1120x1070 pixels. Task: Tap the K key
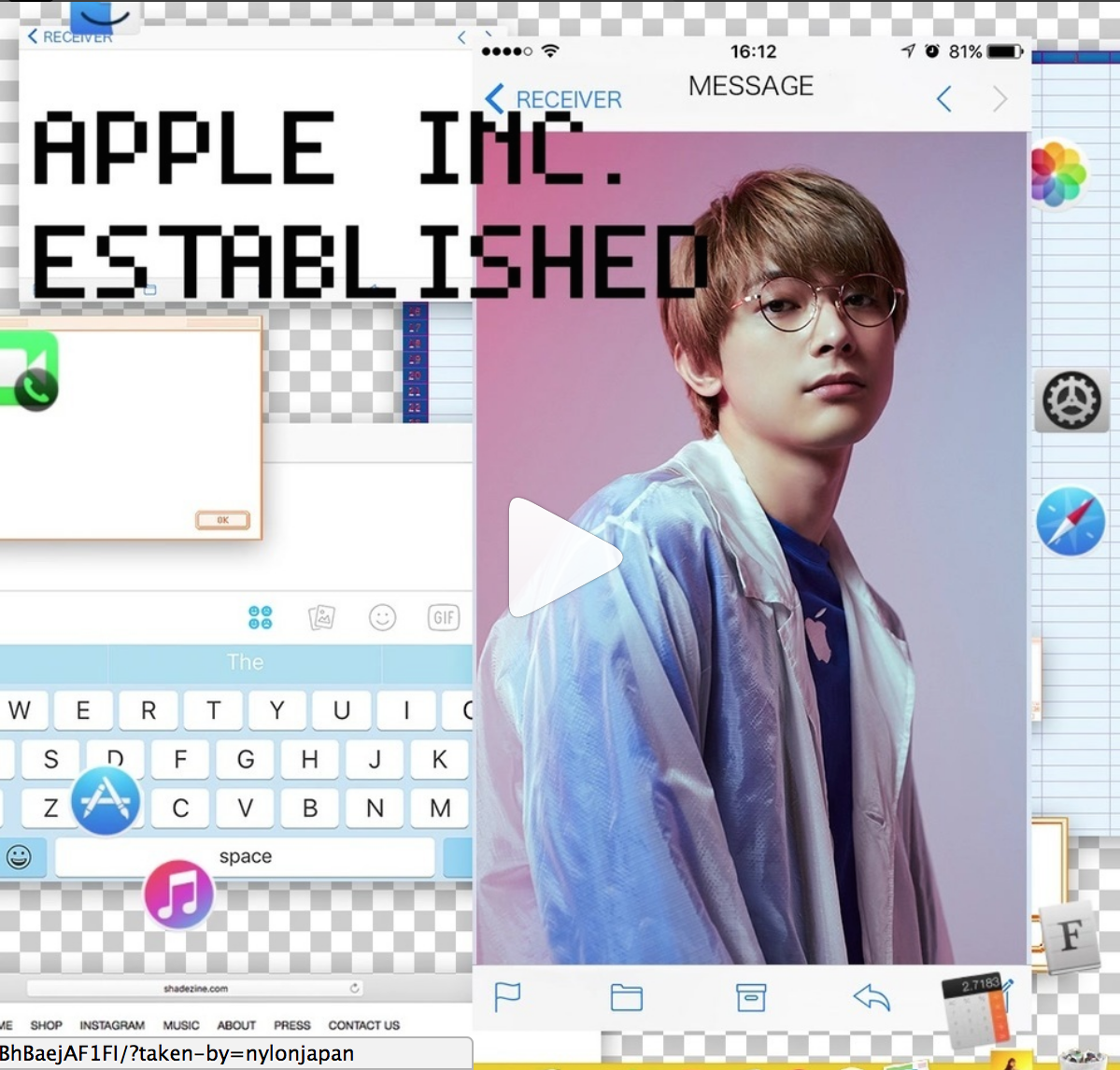pos(439,759)
